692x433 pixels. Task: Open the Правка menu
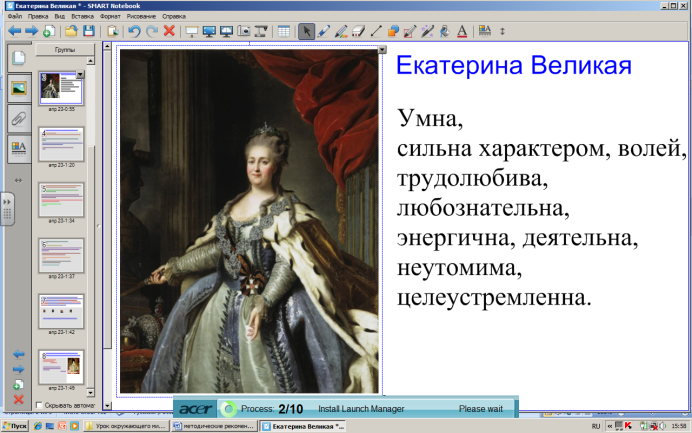(38, 16)
